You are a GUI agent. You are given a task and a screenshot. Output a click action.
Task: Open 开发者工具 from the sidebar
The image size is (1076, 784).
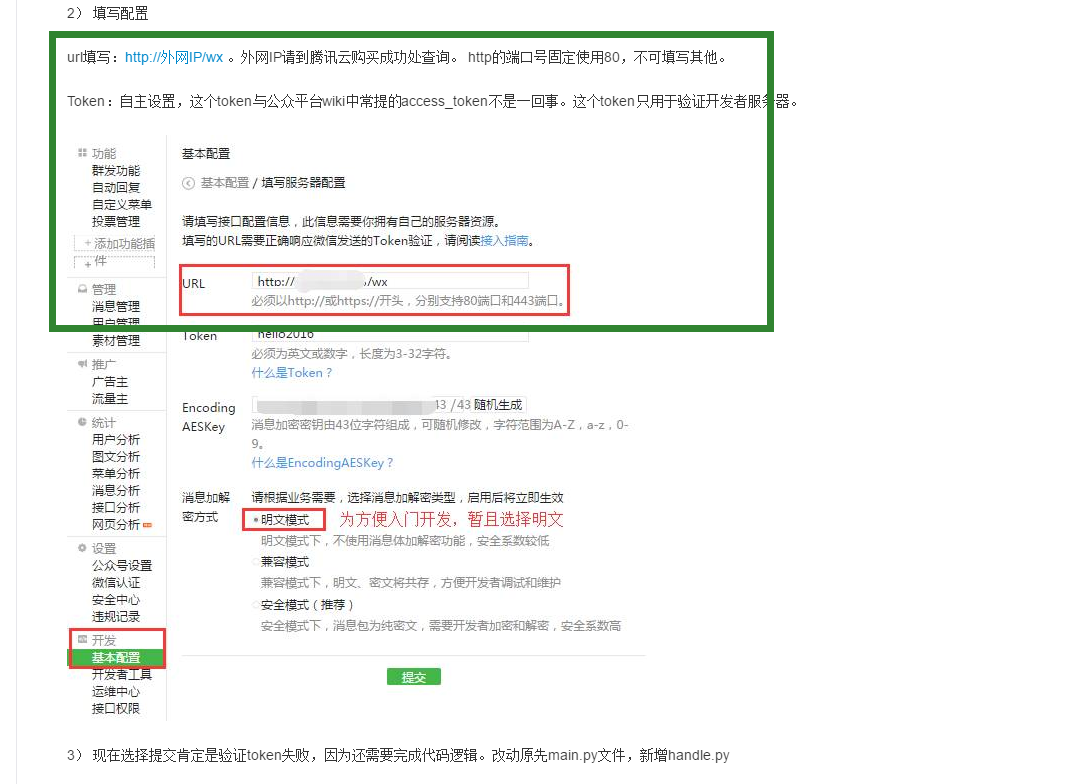122,676
